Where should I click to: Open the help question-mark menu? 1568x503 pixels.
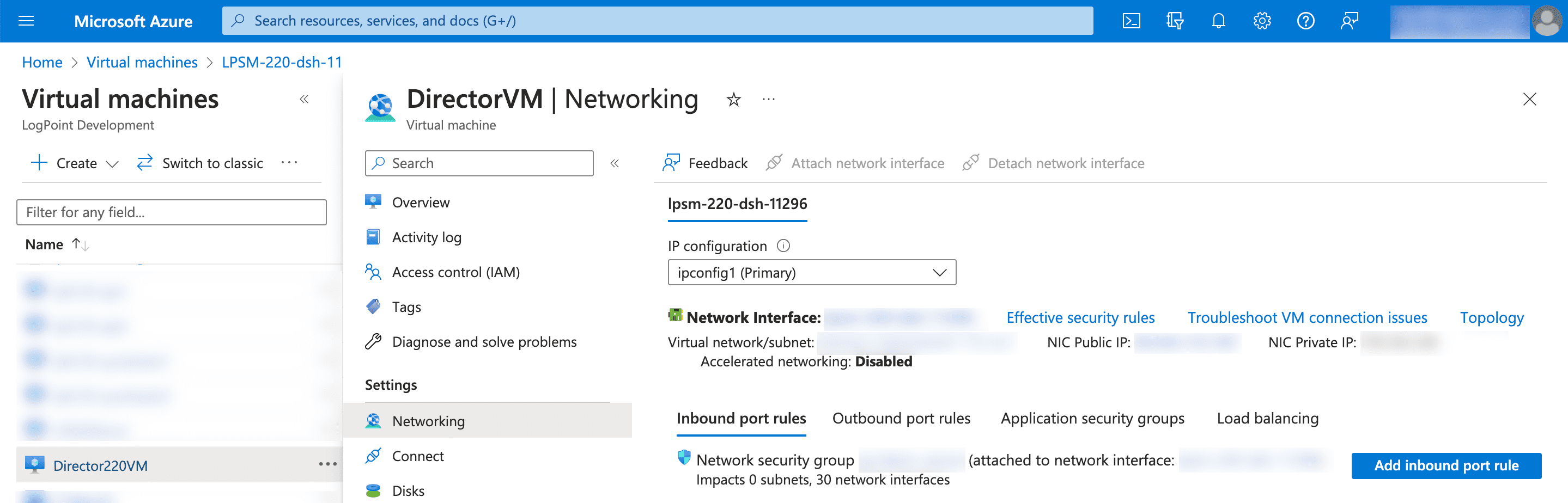pos(1305,20)
